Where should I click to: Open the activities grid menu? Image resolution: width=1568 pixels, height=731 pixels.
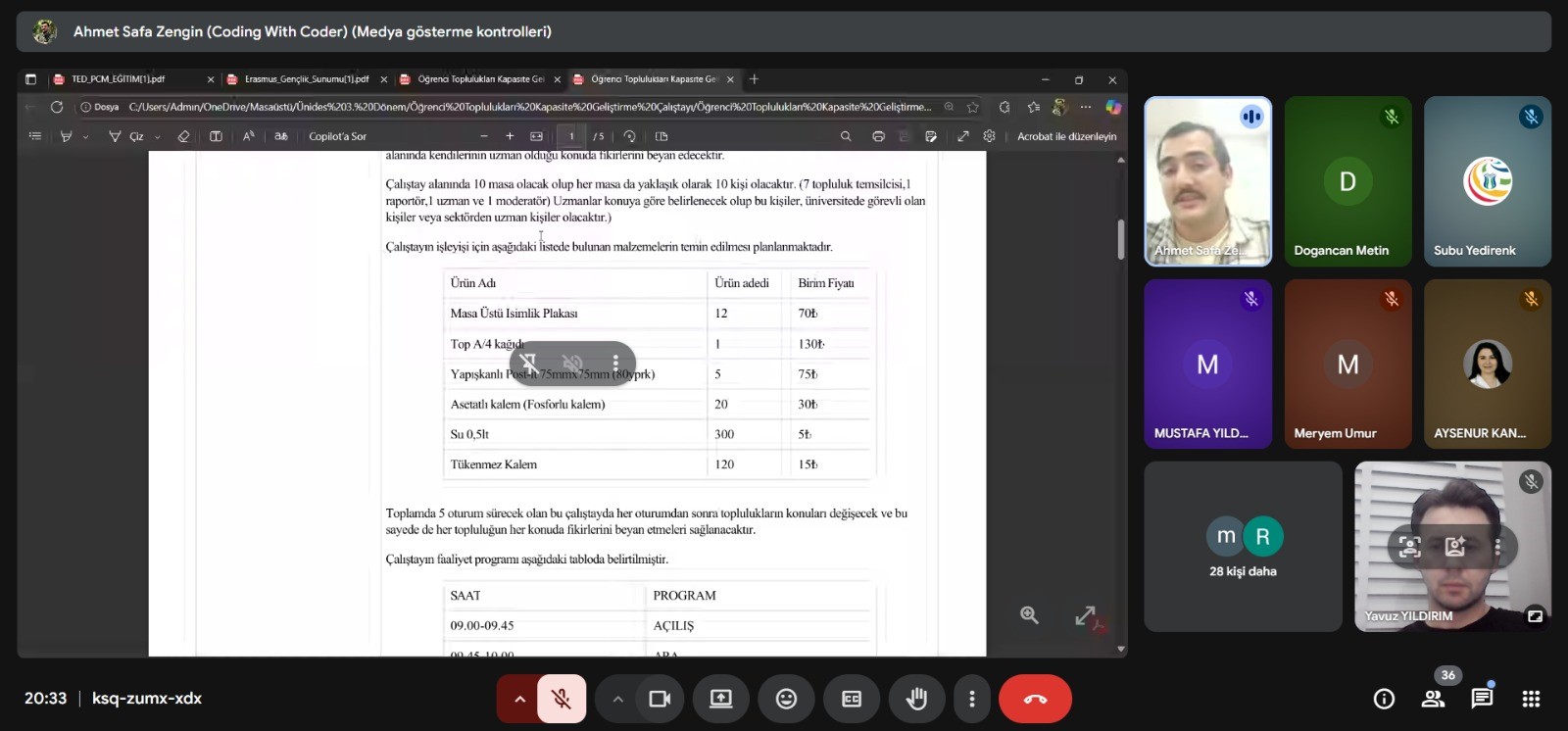[1531, 699]
